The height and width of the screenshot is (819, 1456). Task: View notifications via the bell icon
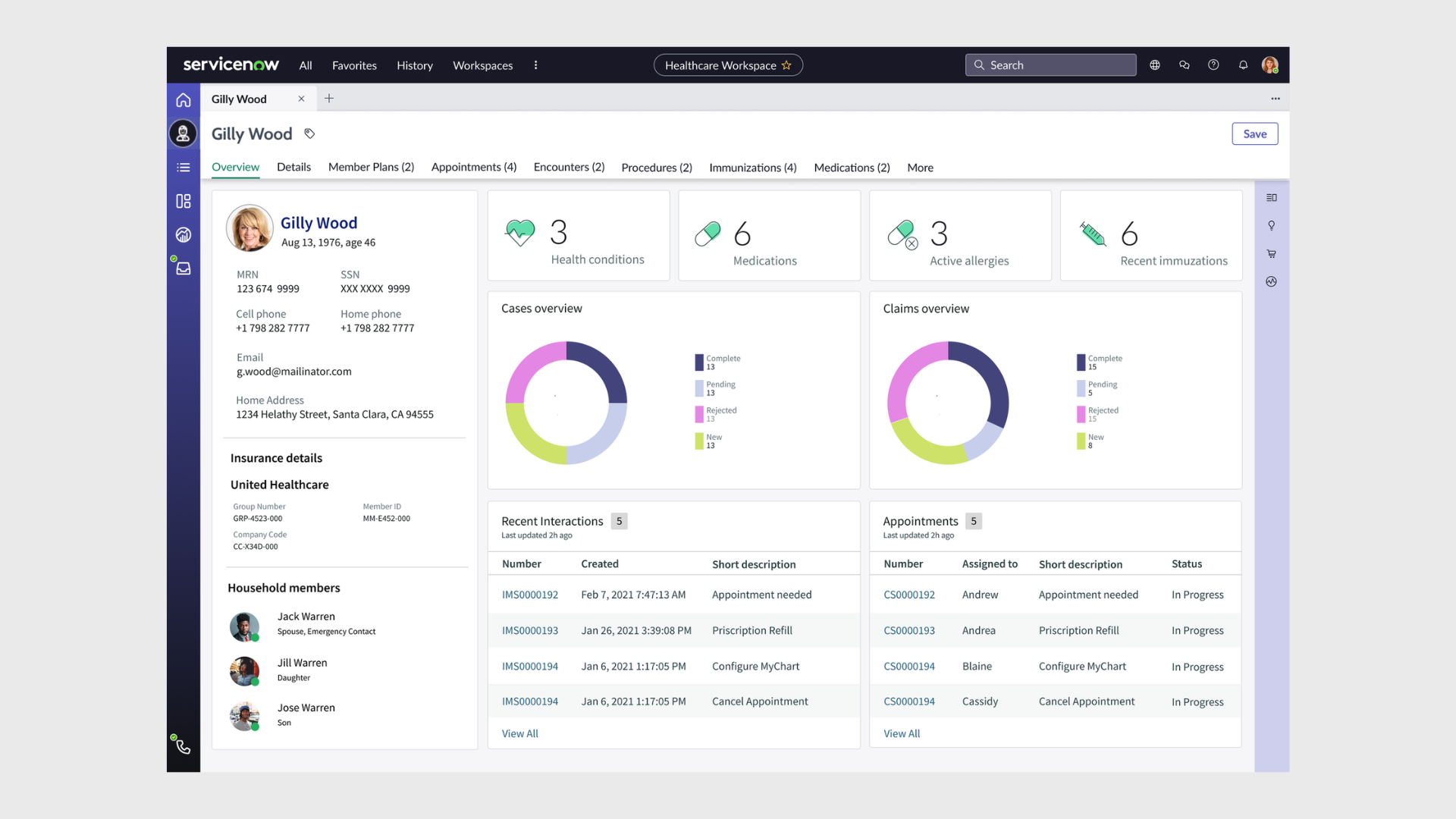click(x=1242, y=65)
